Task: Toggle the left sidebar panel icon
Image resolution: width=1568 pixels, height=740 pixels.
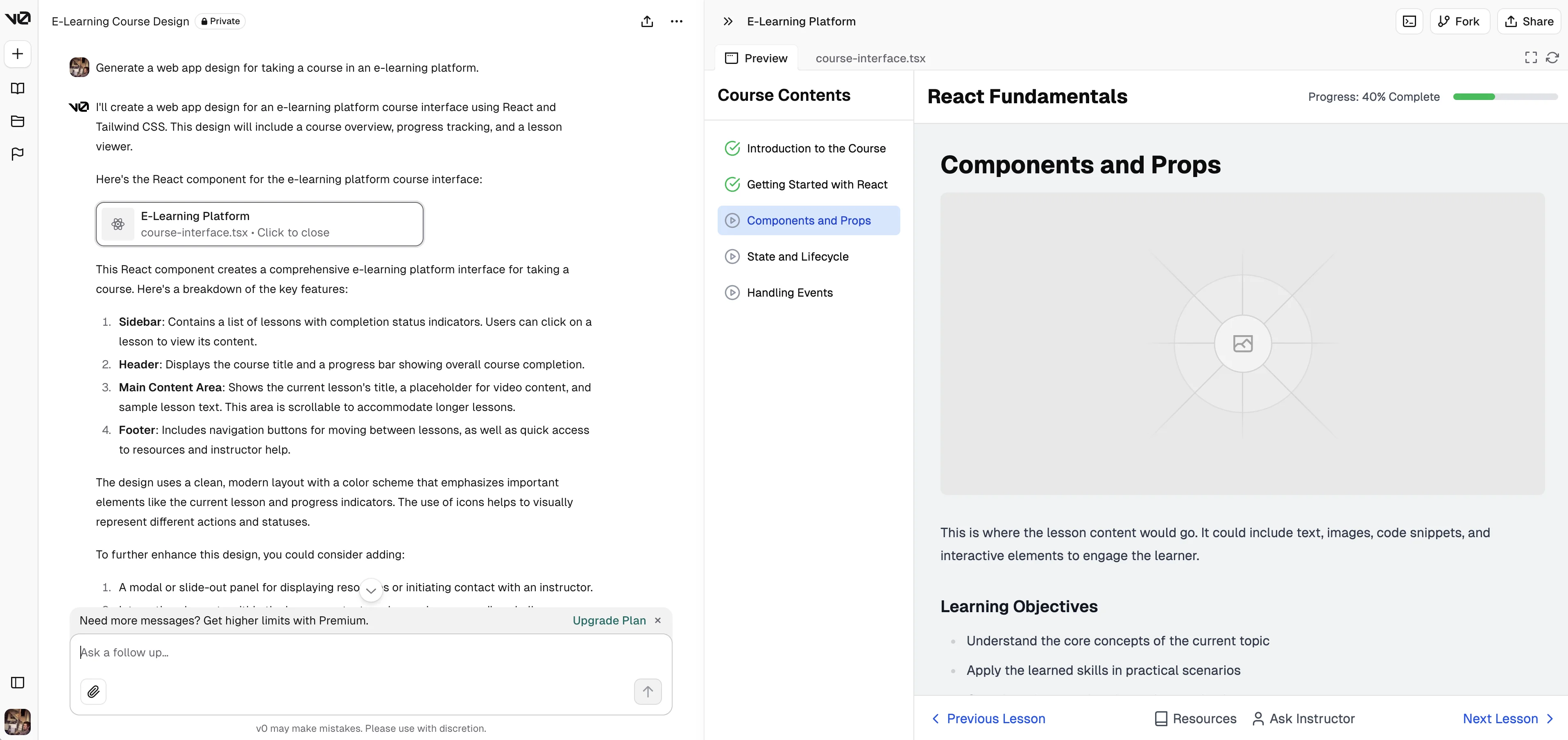Action: [x=18, y=682]
